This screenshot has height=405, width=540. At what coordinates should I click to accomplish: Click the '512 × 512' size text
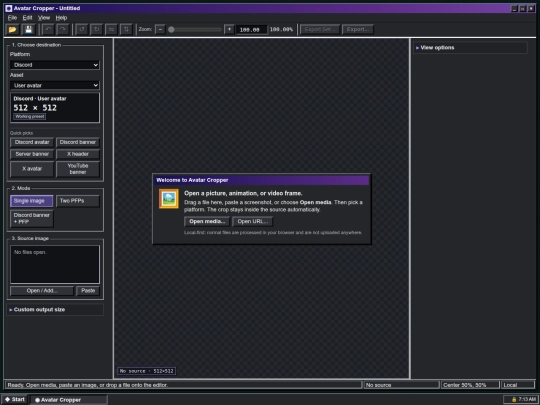pos(35,108)
